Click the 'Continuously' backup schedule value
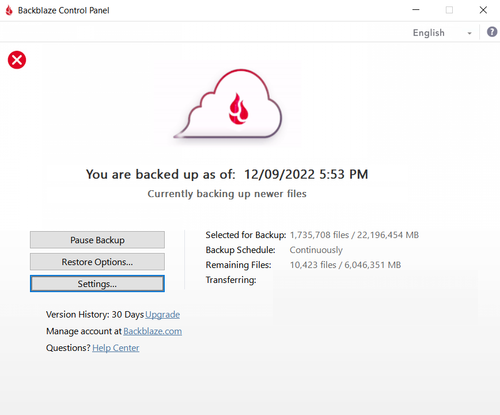Viewport: 500px width, 415px height. coord(316,250)
